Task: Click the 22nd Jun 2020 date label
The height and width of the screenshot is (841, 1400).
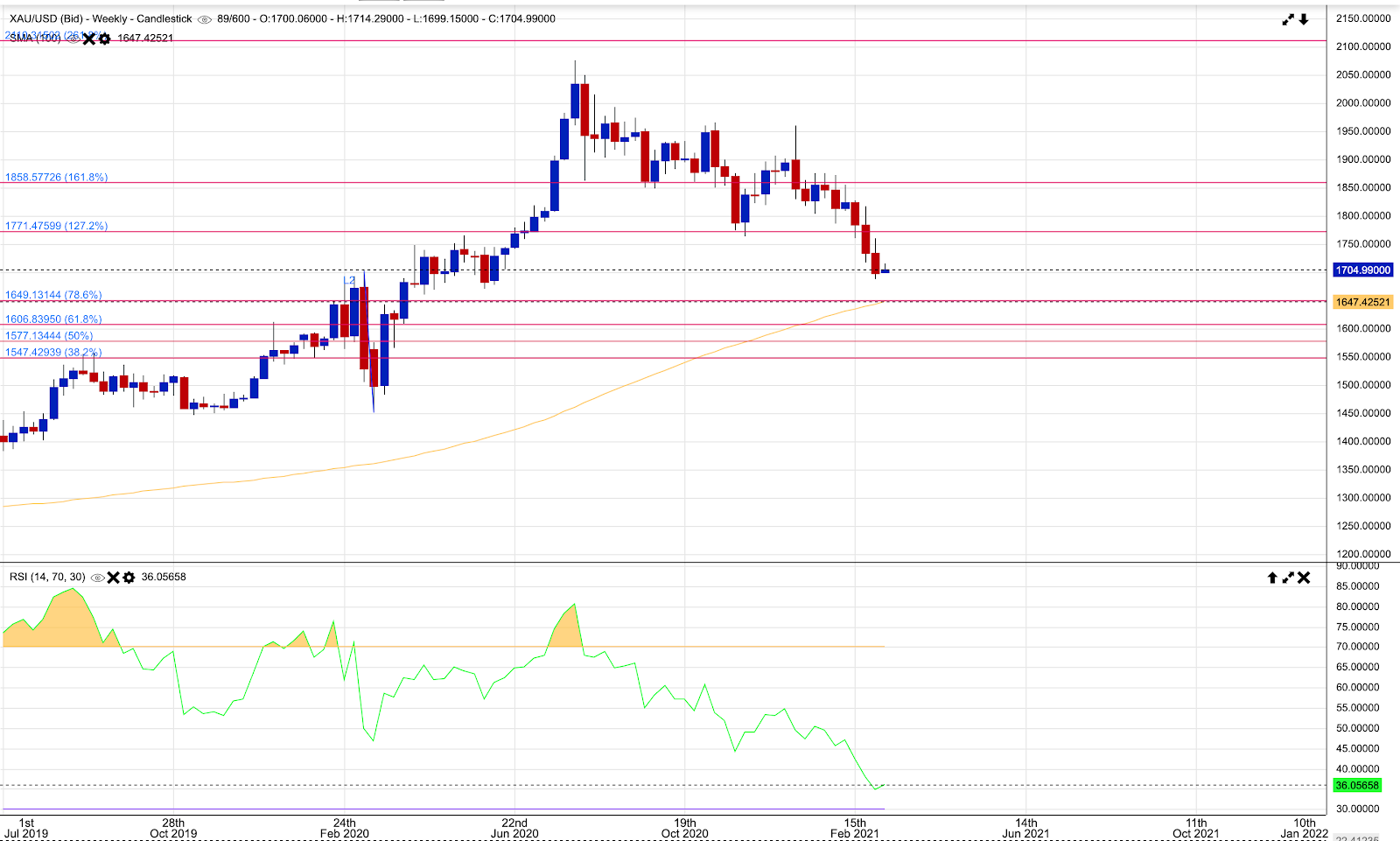Action: [x=514, y=828]
